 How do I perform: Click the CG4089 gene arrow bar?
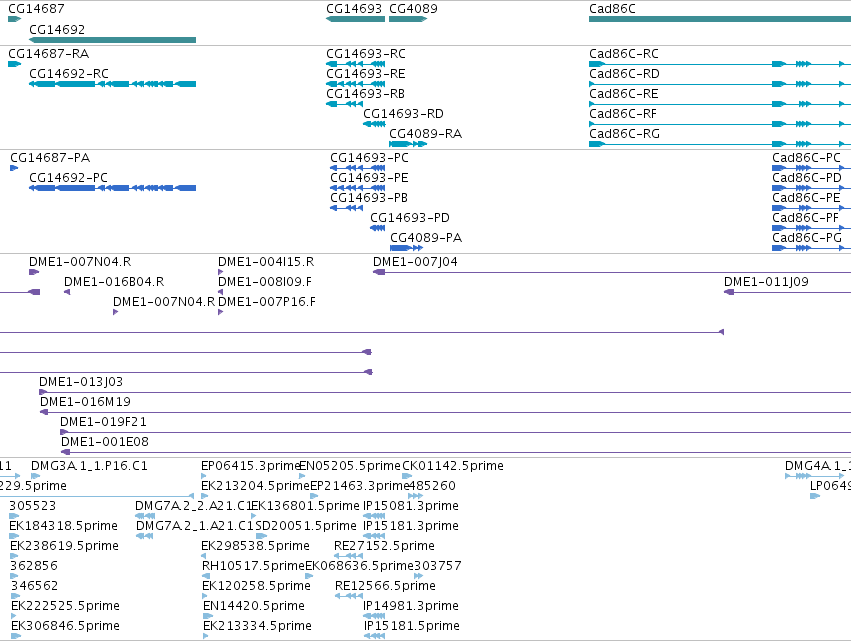[x=408, y=19]
